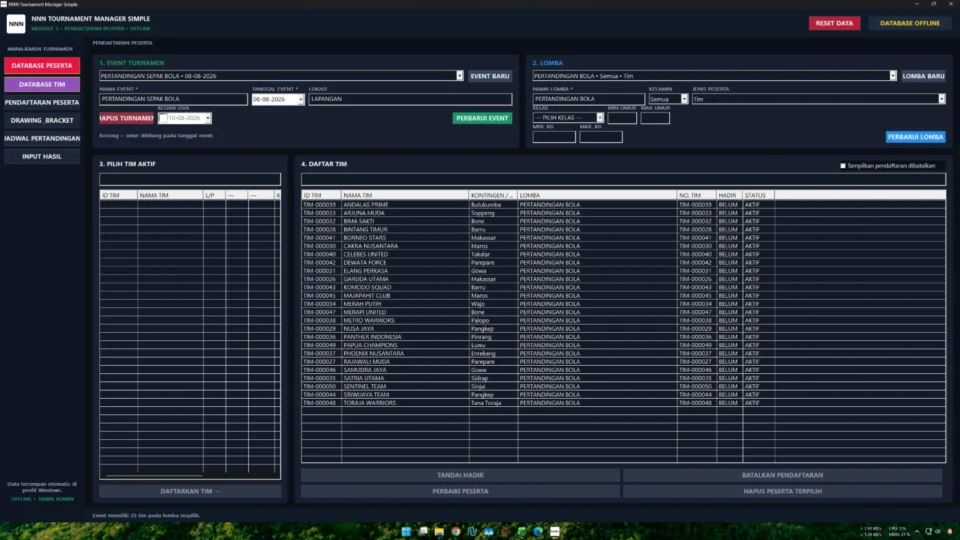Click the Max Umur input box
This screenshot has width=960, height=540.
655,118
